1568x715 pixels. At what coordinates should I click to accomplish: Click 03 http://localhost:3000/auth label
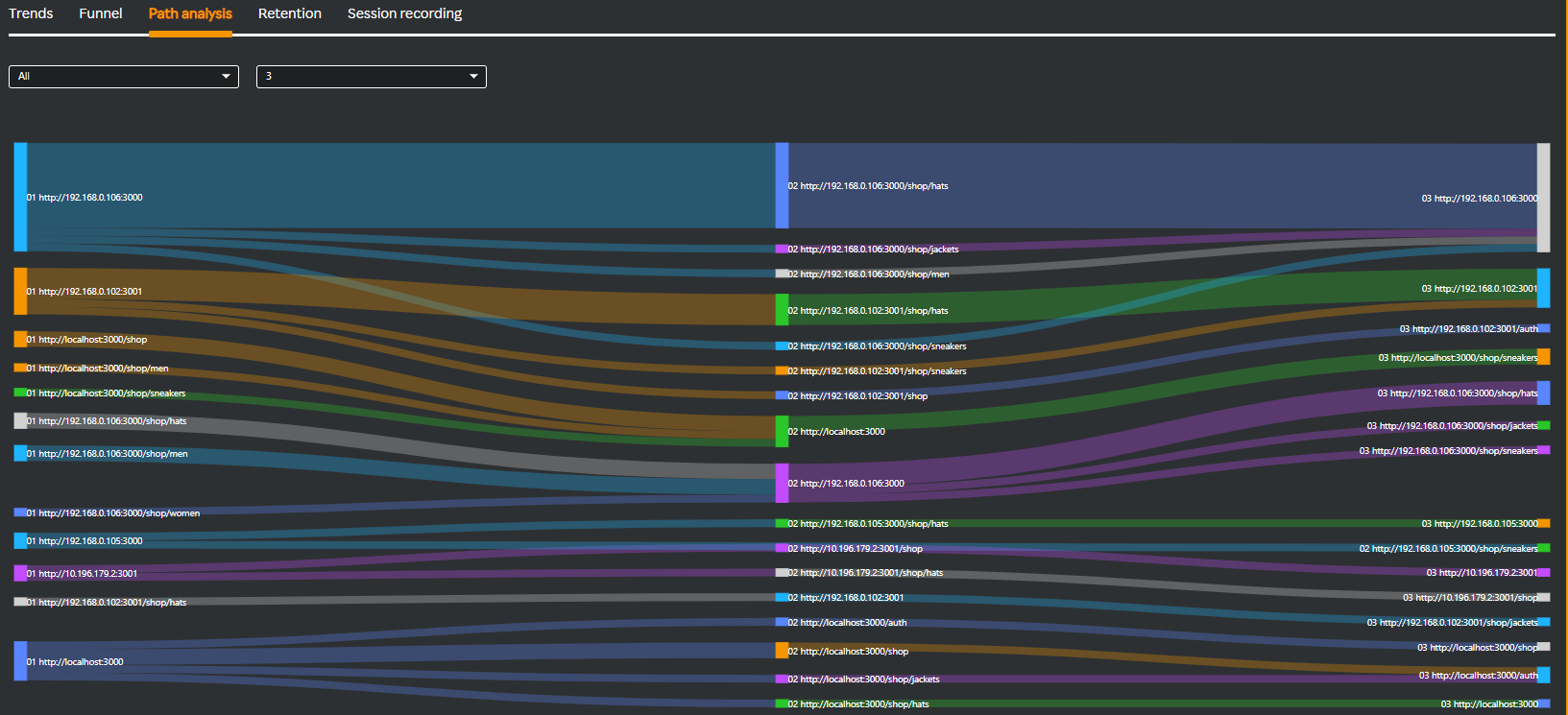(x=1479, y=676)
